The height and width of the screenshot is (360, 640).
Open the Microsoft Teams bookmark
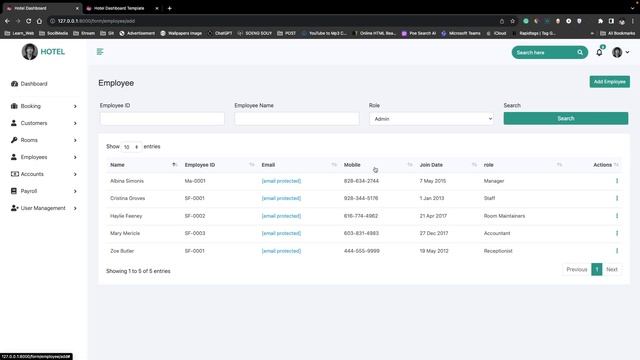(x=461, y=33)
